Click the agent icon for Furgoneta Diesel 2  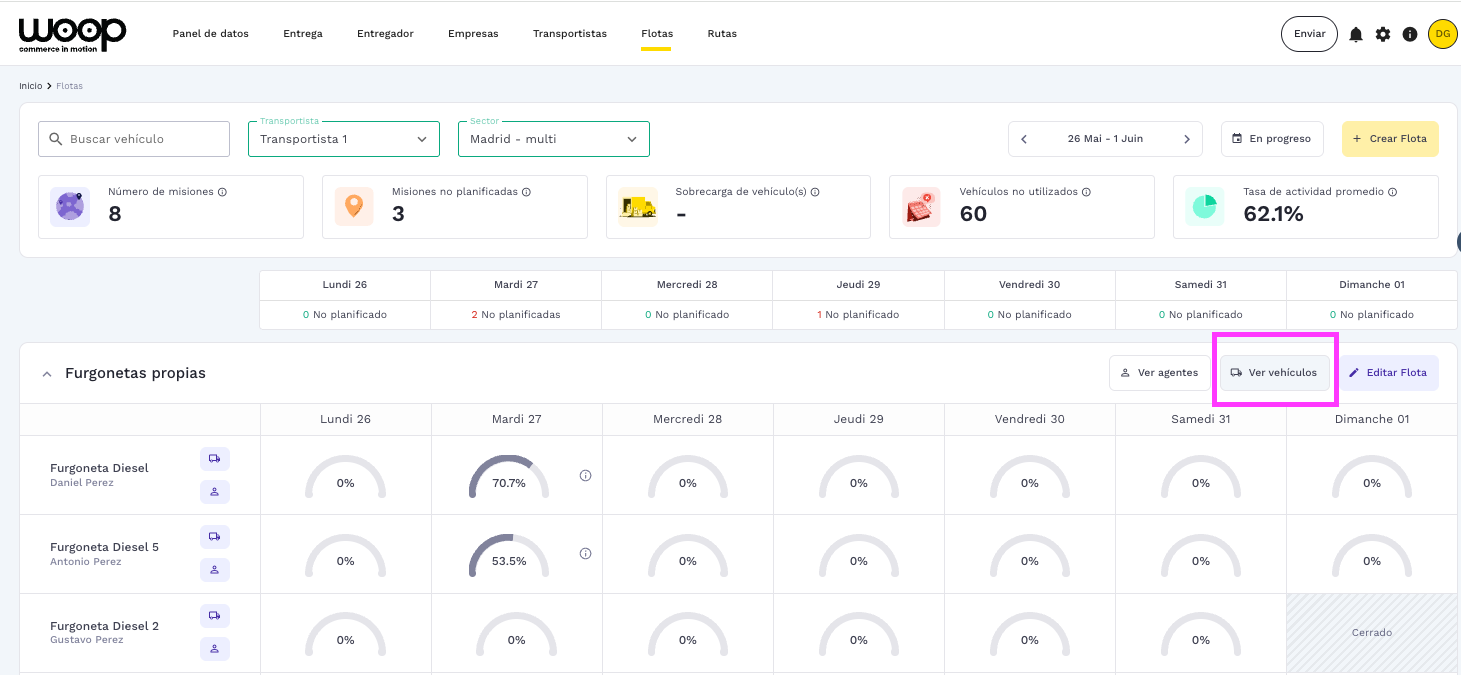click(215, 649)
